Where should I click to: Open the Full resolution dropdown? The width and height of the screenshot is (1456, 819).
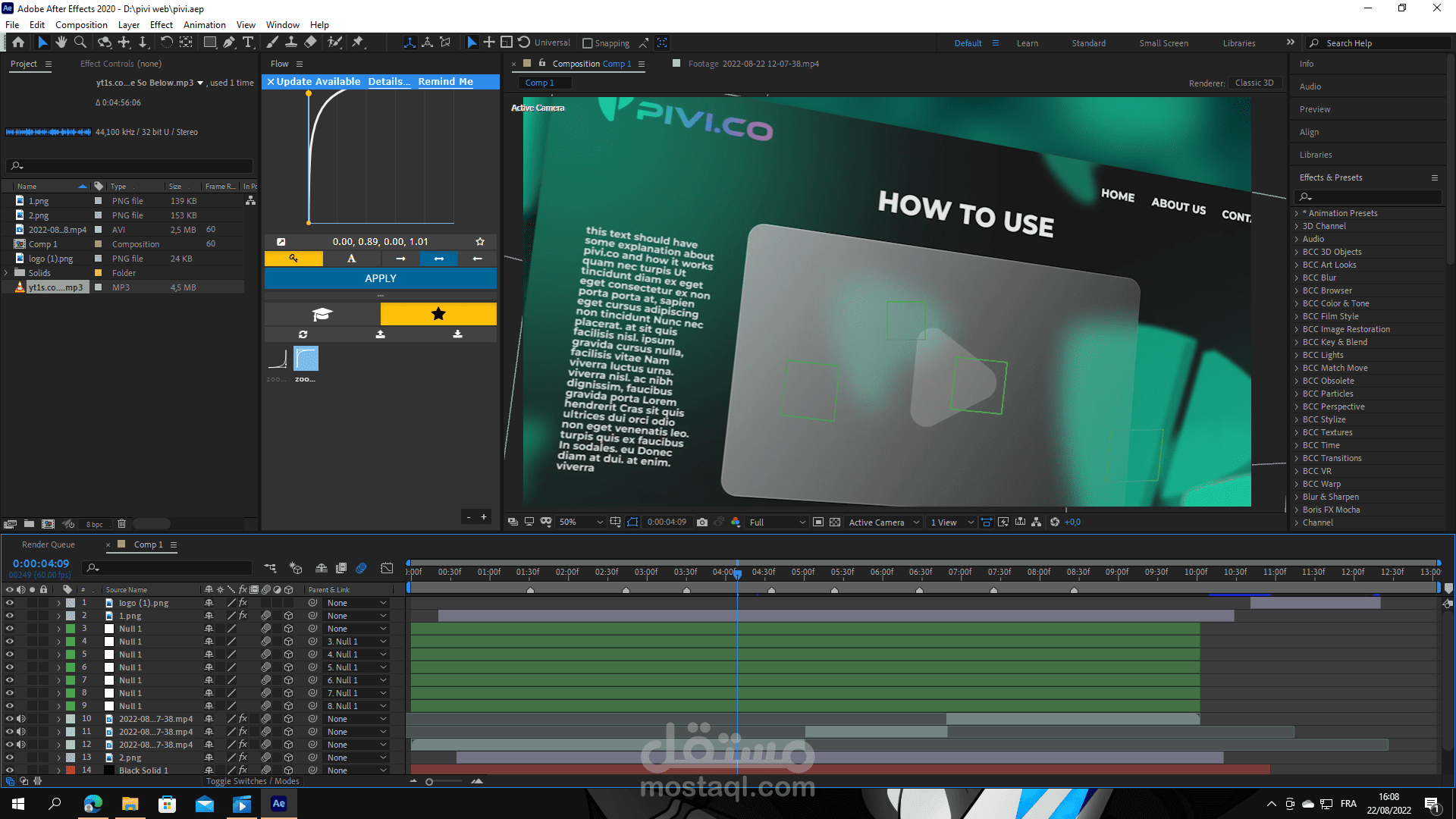(x=777, y=522)
